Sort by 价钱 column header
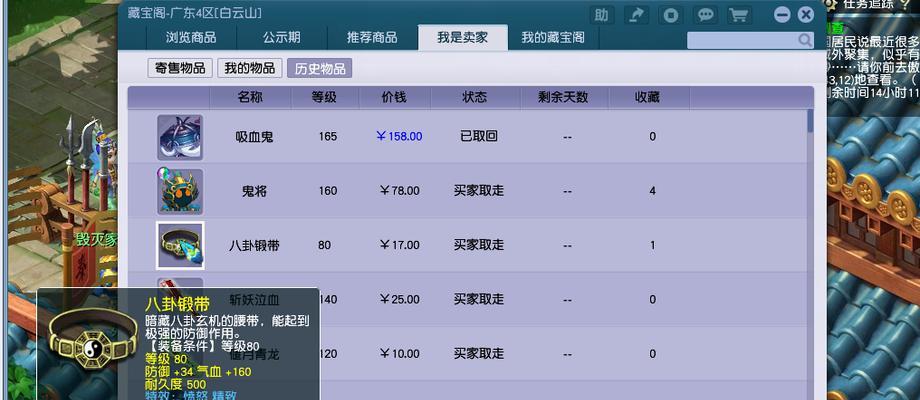 [x=394, y=97]
